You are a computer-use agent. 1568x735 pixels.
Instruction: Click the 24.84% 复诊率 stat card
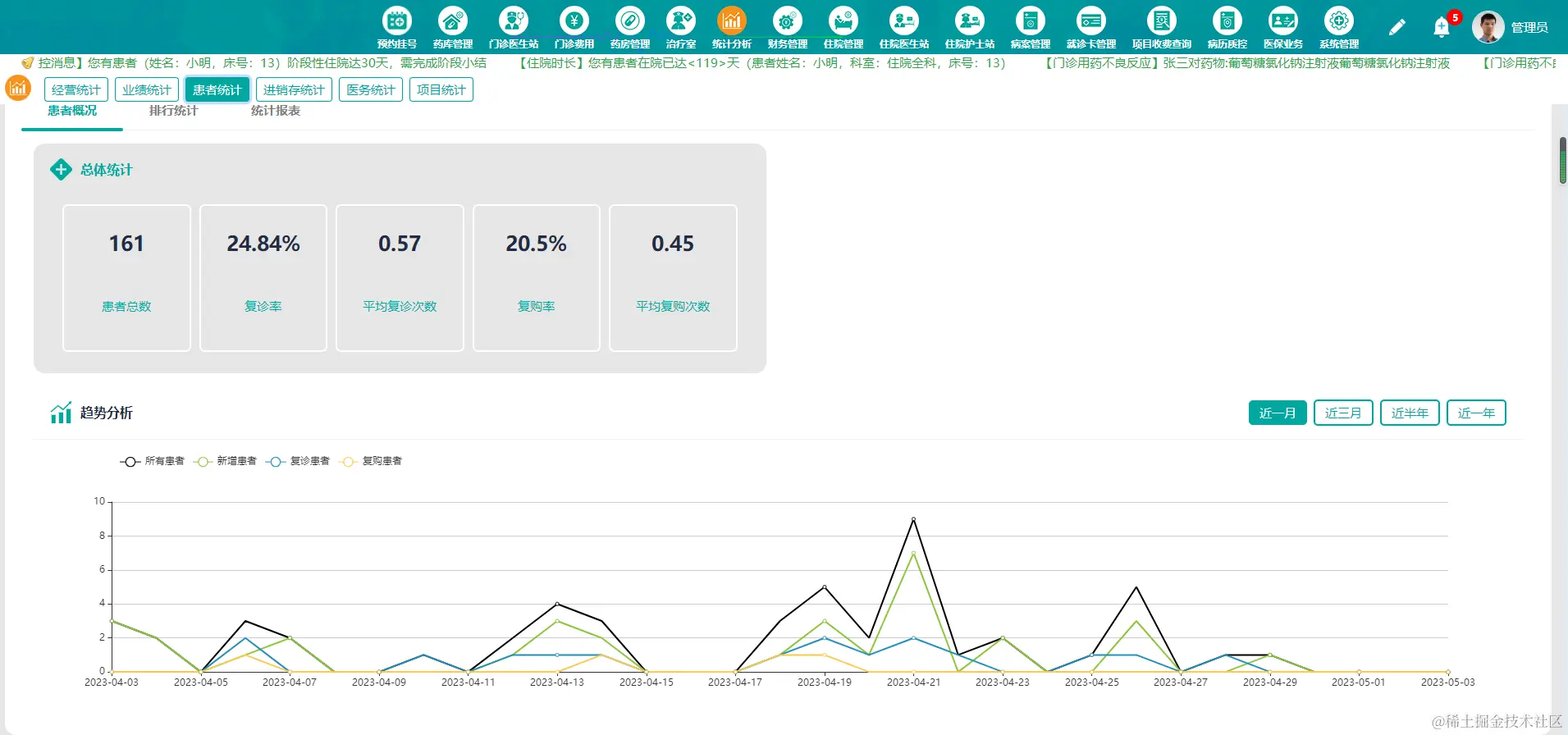(263, 278)
